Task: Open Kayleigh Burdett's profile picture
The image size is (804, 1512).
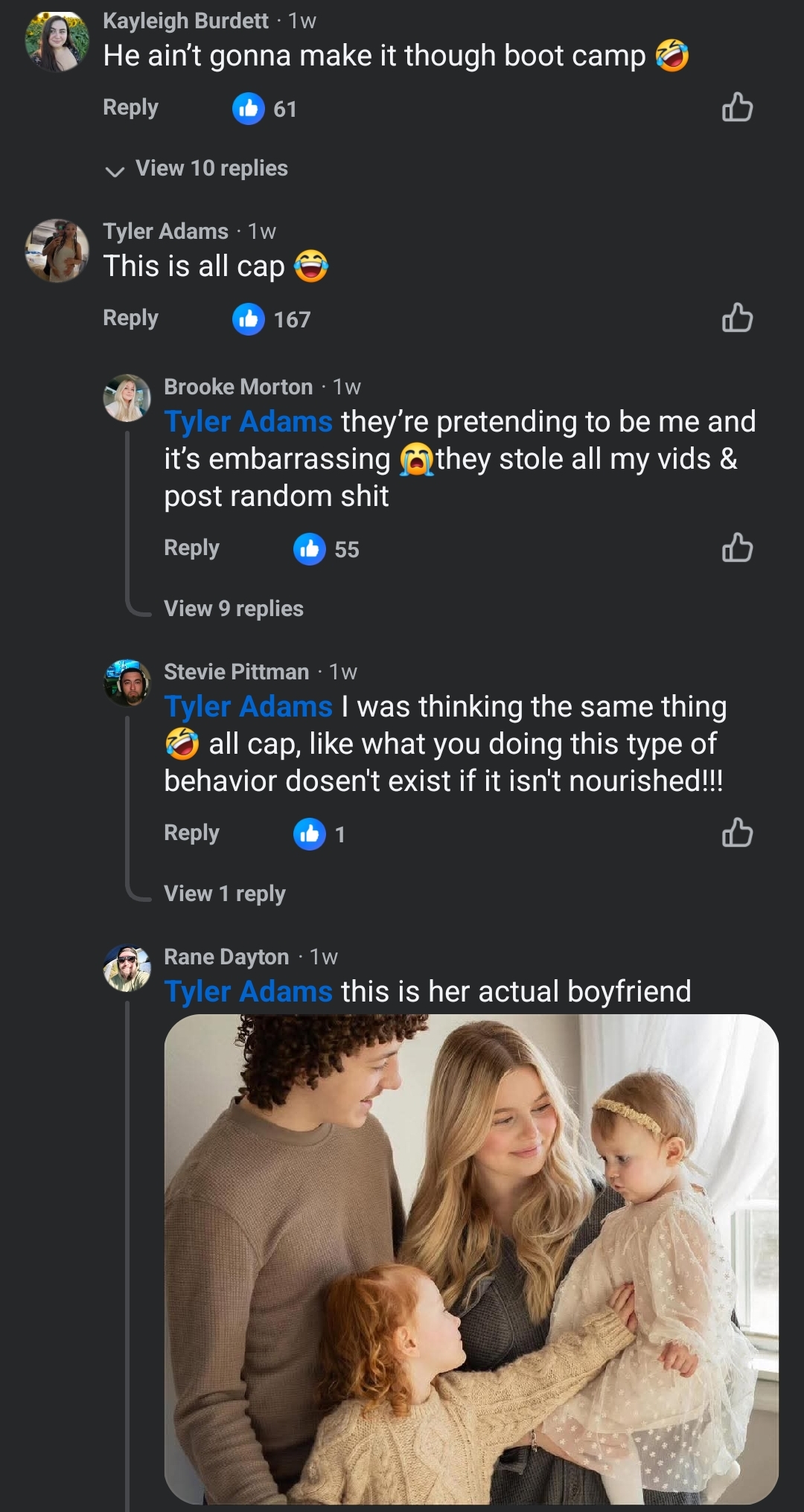Action: 57,42
